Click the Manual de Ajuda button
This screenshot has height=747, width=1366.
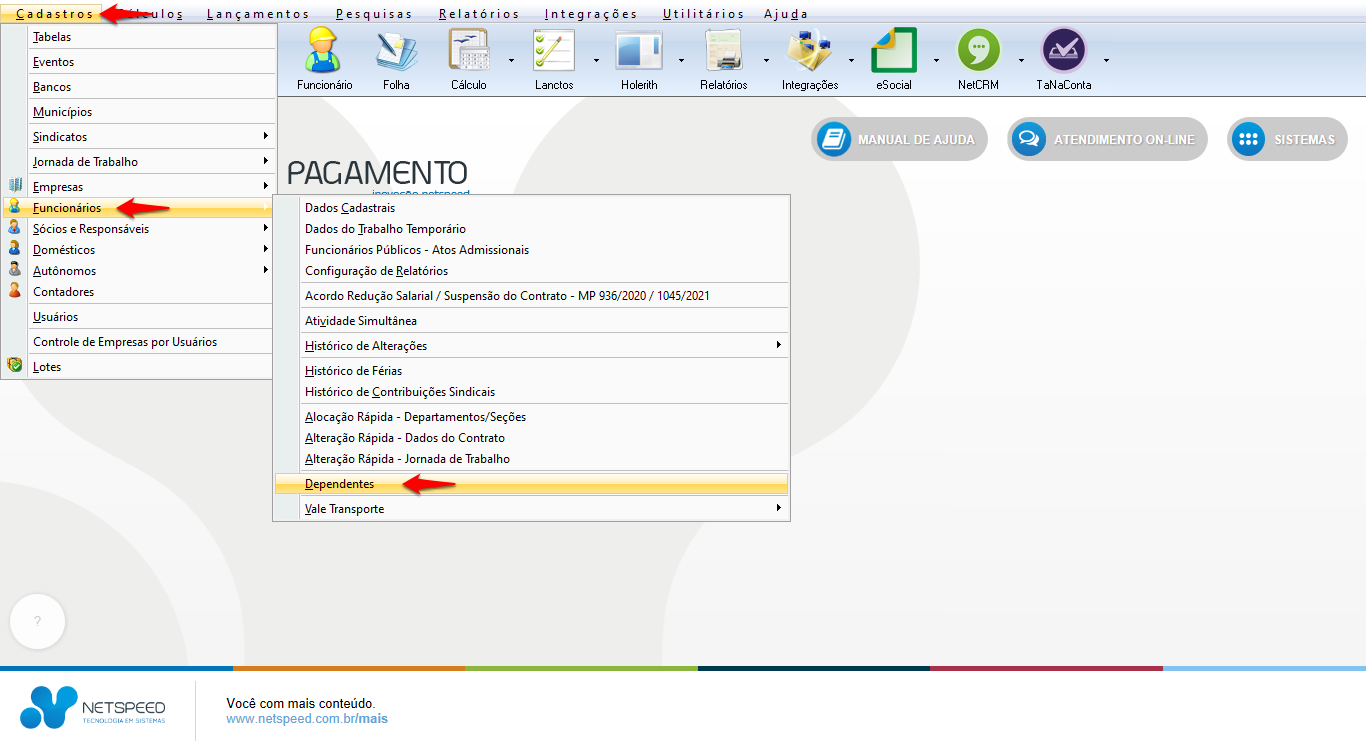tap(899, 140)
